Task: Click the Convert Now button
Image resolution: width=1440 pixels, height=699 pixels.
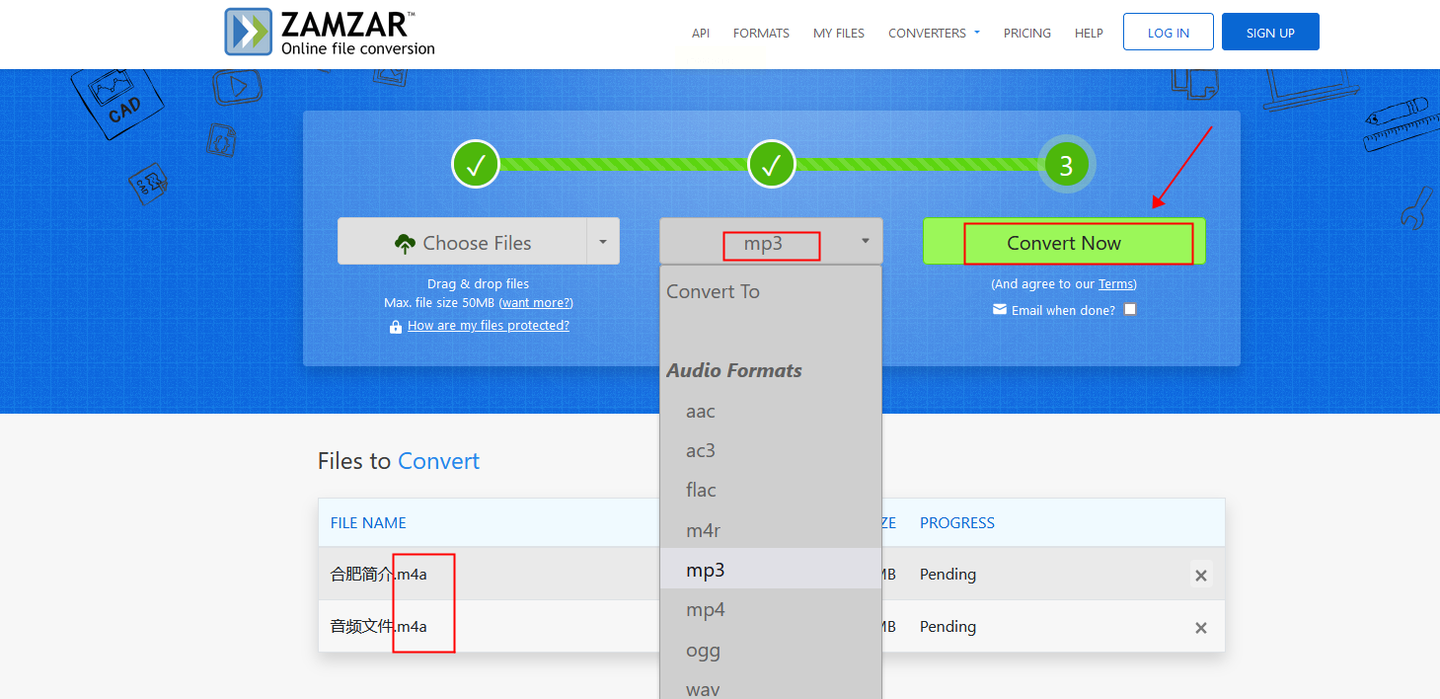Action: [1064, 242]
